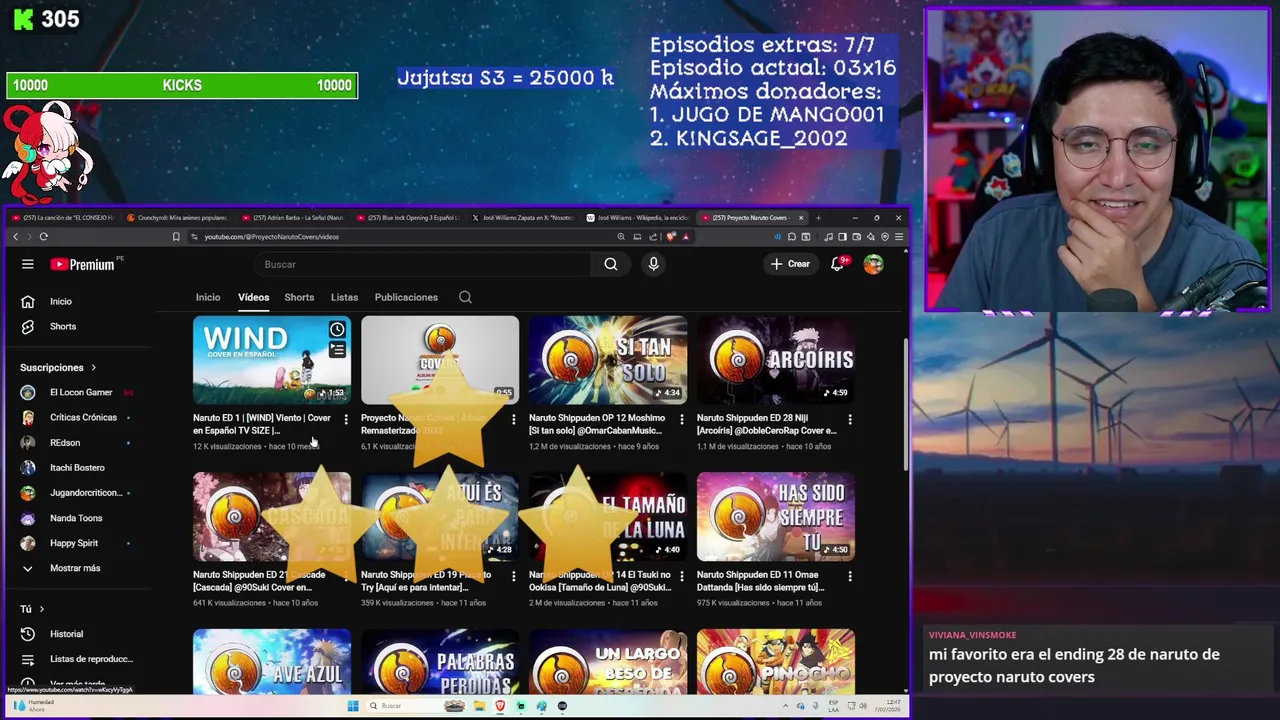The image size is (1280, 720).
Task: Search within channel using magnifier icon
Action: (x=465, y=297)
